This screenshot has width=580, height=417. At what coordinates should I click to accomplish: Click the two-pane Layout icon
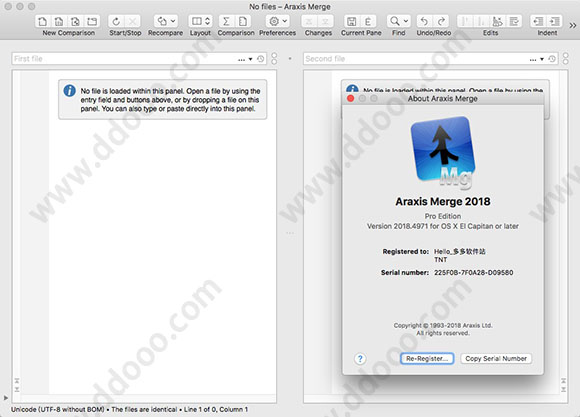(x=197, y=21)
